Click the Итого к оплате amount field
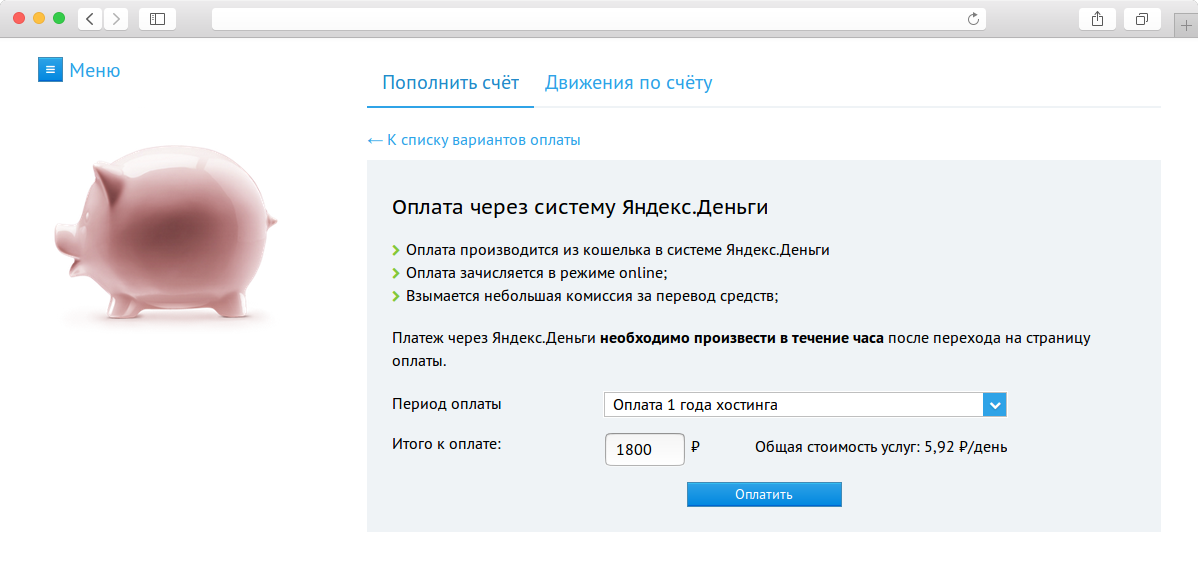 [644, 450]
